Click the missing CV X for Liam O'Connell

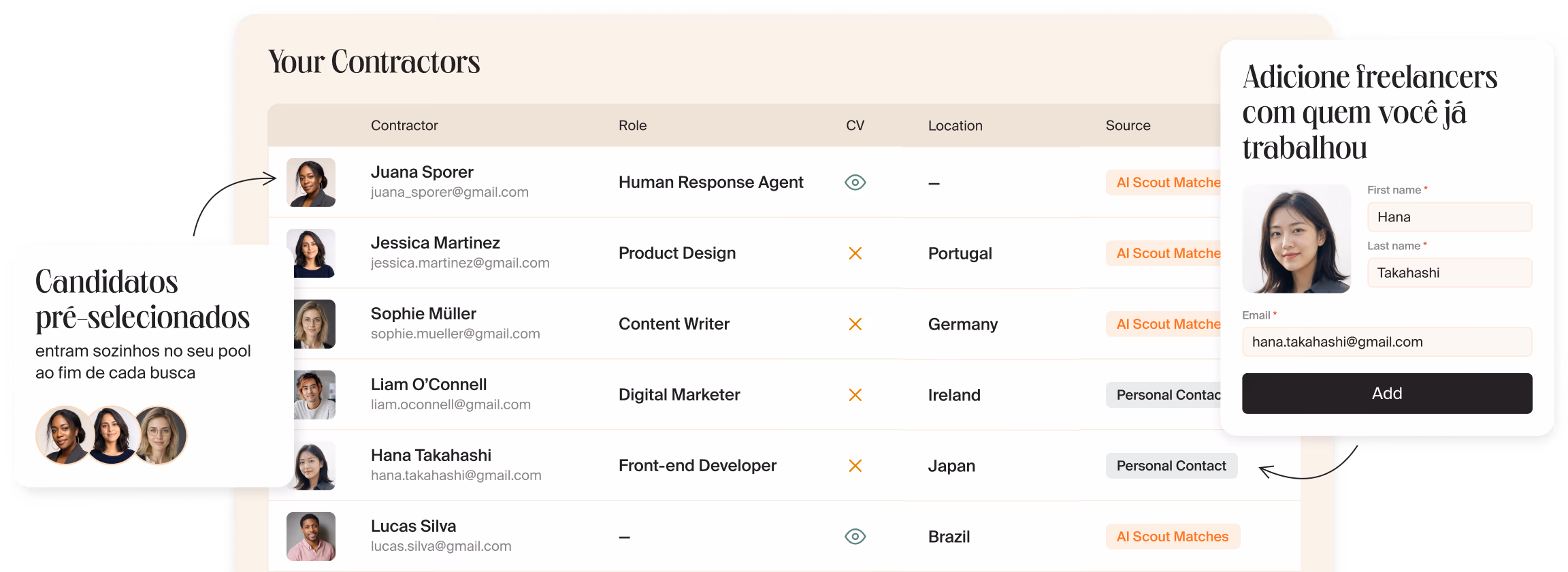pos(855,395)
